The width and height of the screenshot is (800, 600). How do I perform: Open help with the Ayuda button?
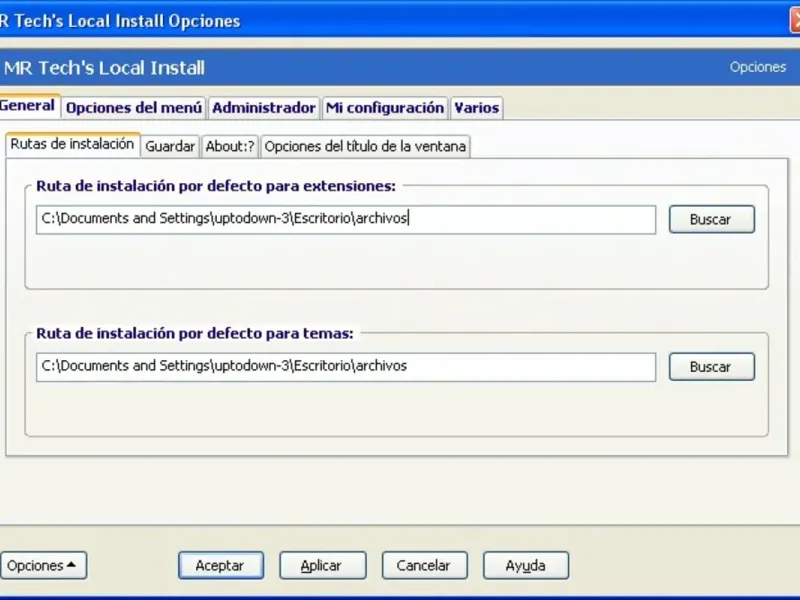point(526,565)
